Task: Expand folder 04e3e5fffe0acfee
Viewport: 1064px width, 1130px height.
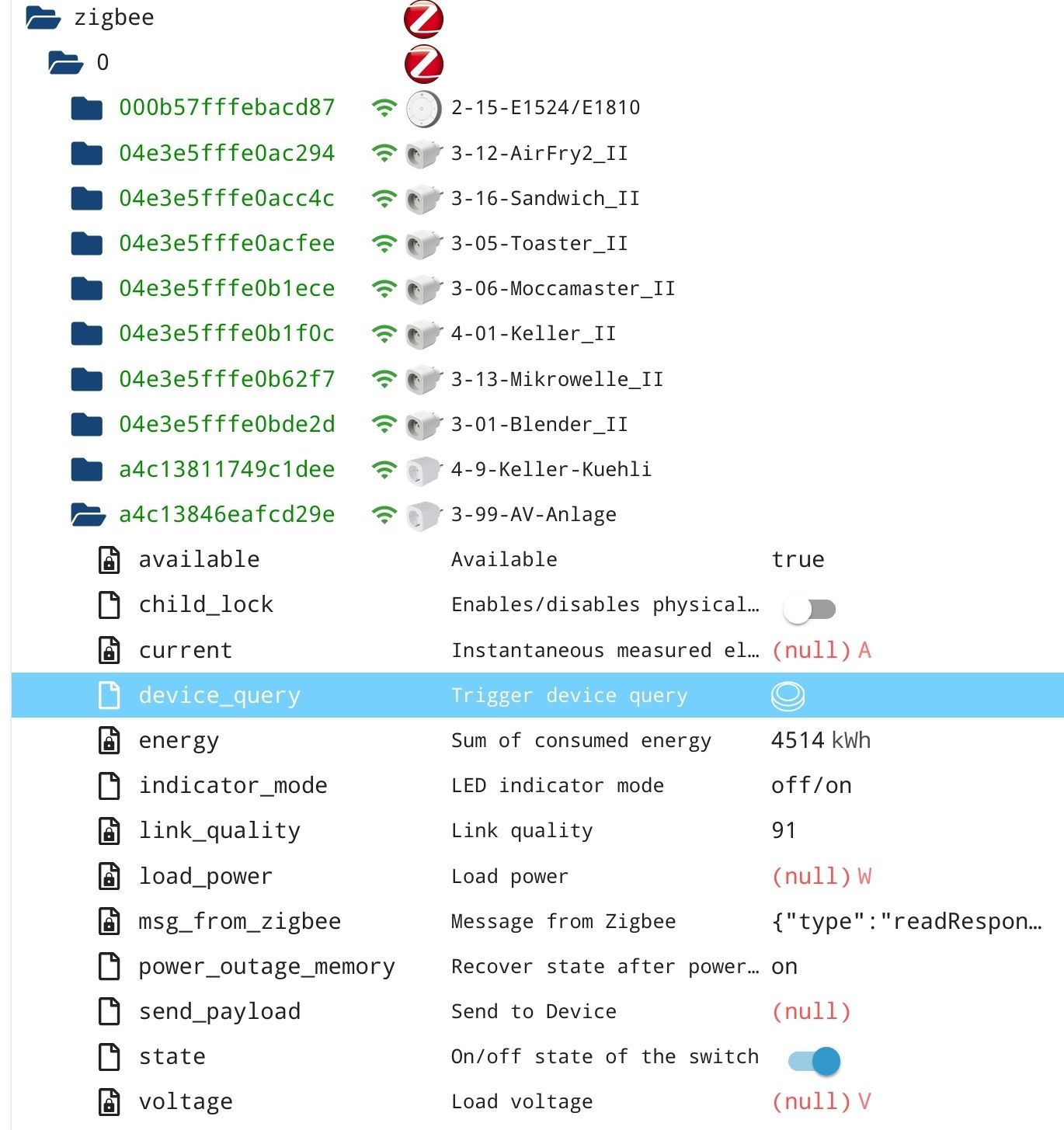Action: tap(86, 243)
